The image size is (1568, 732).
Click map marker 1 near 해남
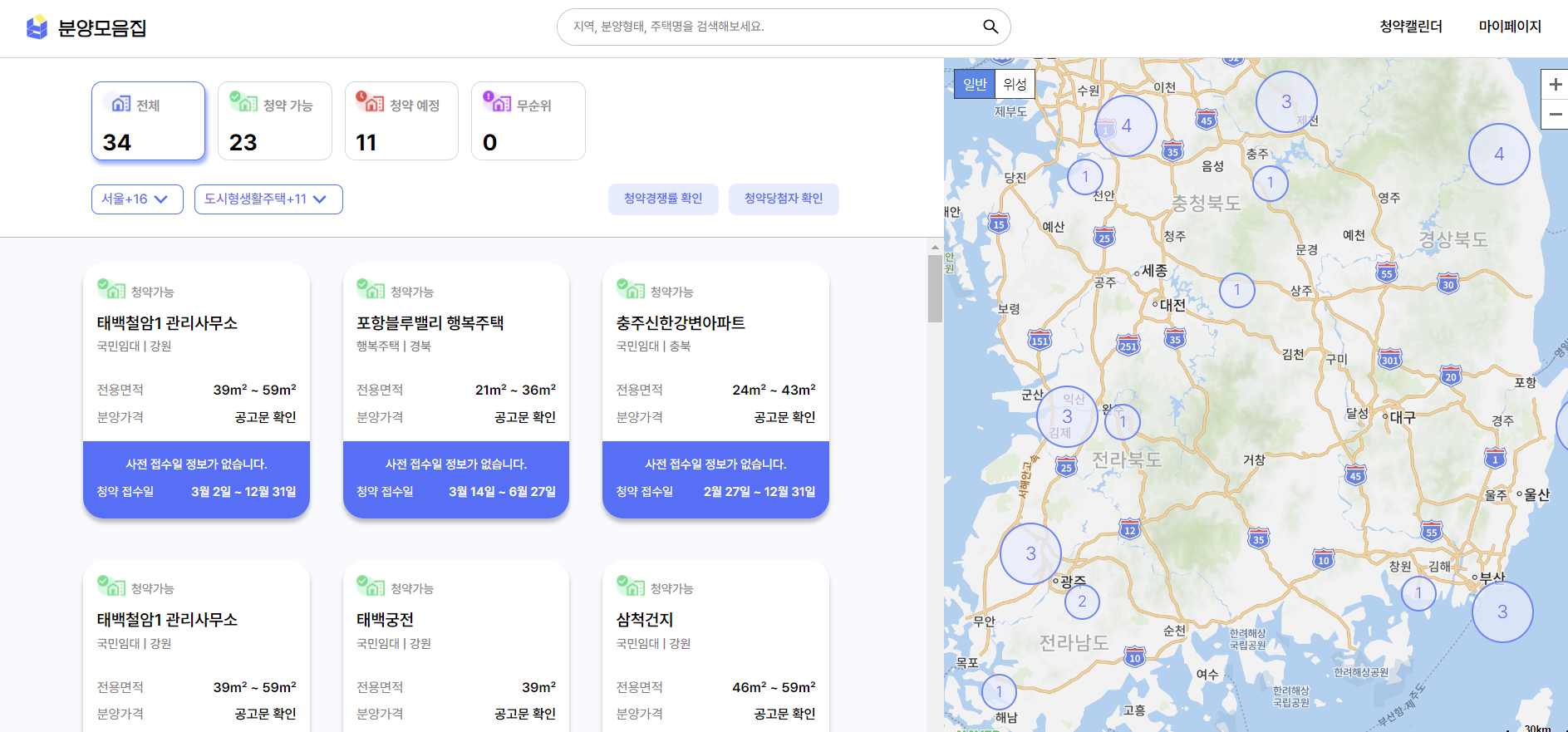[x=999, y=691]
